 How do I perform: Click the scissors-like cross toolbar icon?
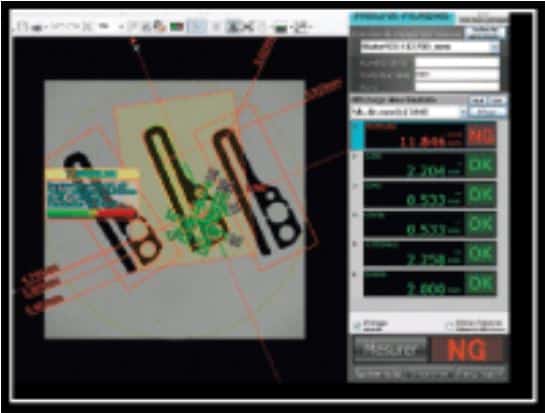click(x=248, y=26)
